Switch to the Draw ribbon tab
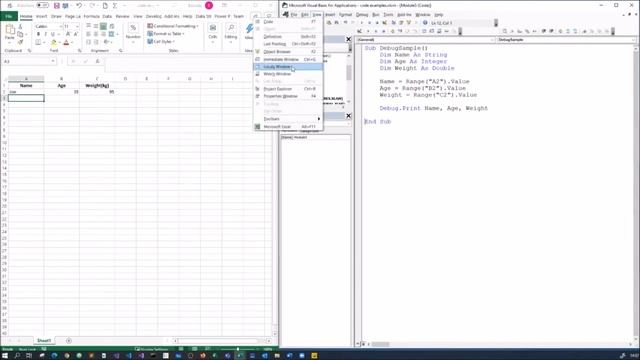This screenshot has width=640, height=360. [56, 16]
